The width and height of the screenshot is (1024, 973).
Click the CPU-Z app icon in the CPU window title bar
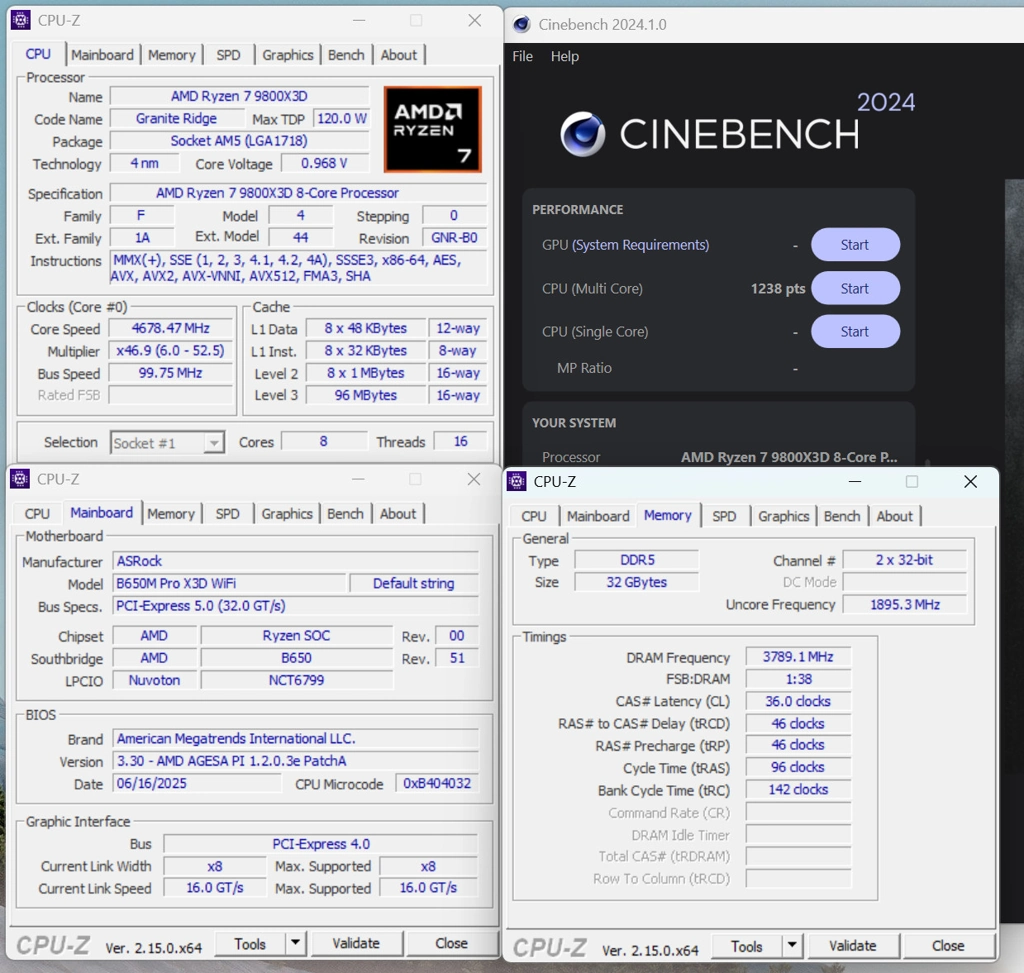(20, 20)
